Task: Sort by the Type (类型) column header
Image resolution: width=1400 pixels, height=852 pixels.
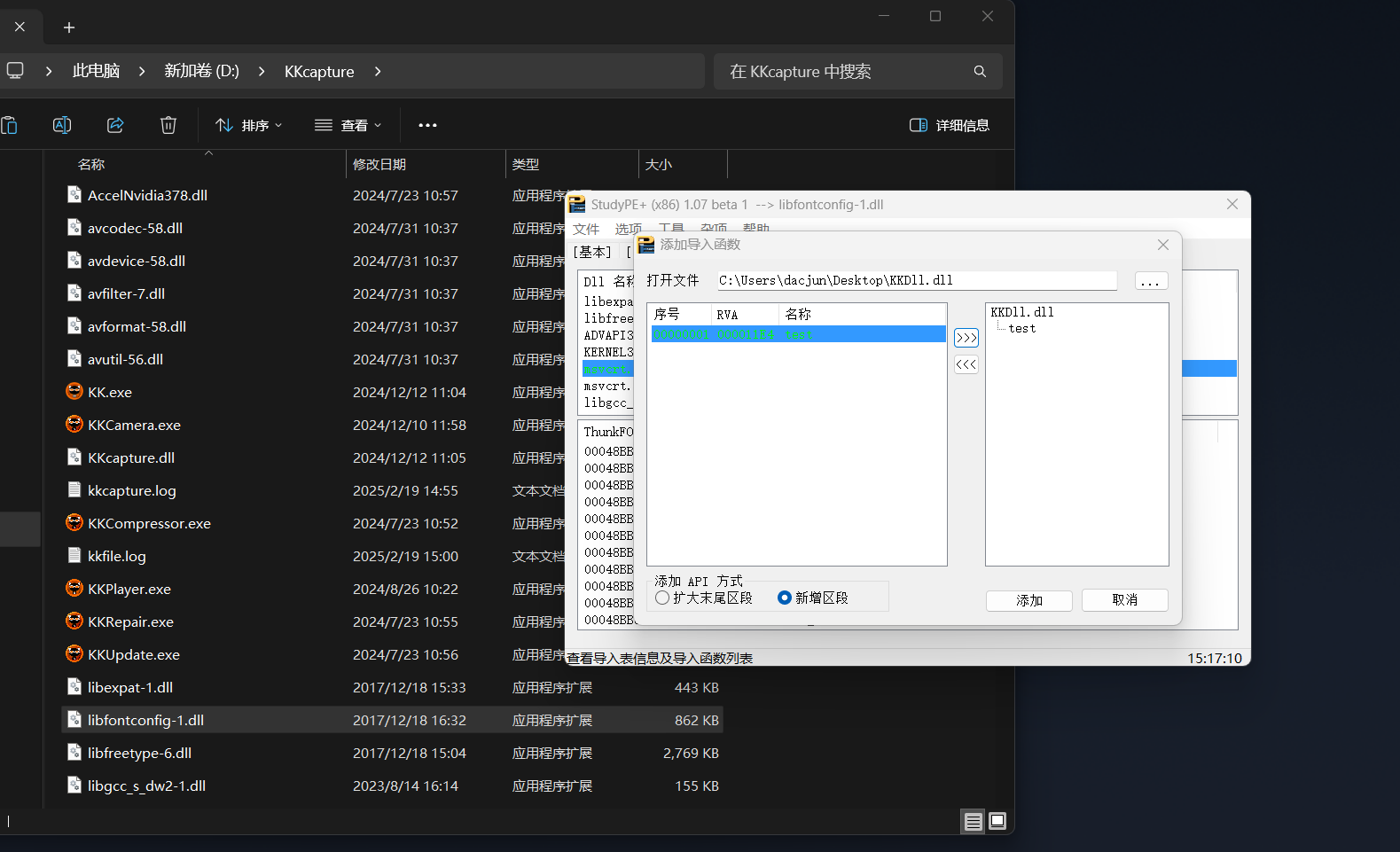Action: [526, 164]
